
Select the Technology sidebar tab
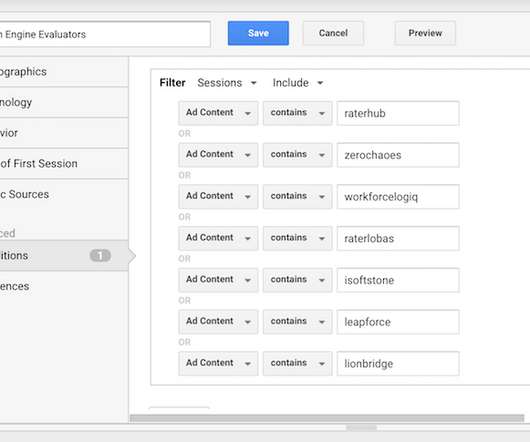point(64,102)
